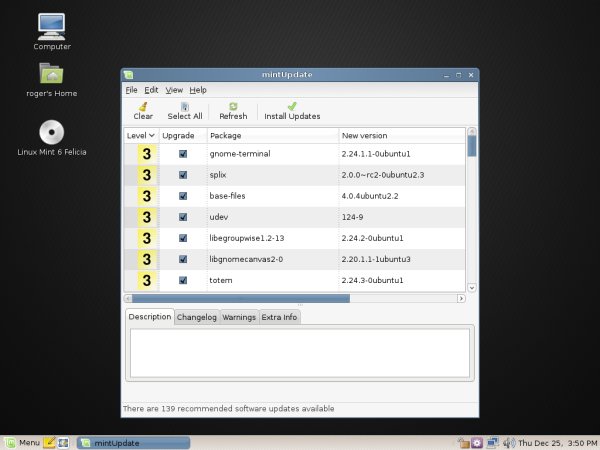
Task: Click the date and time clock
Action: [558, 443]
